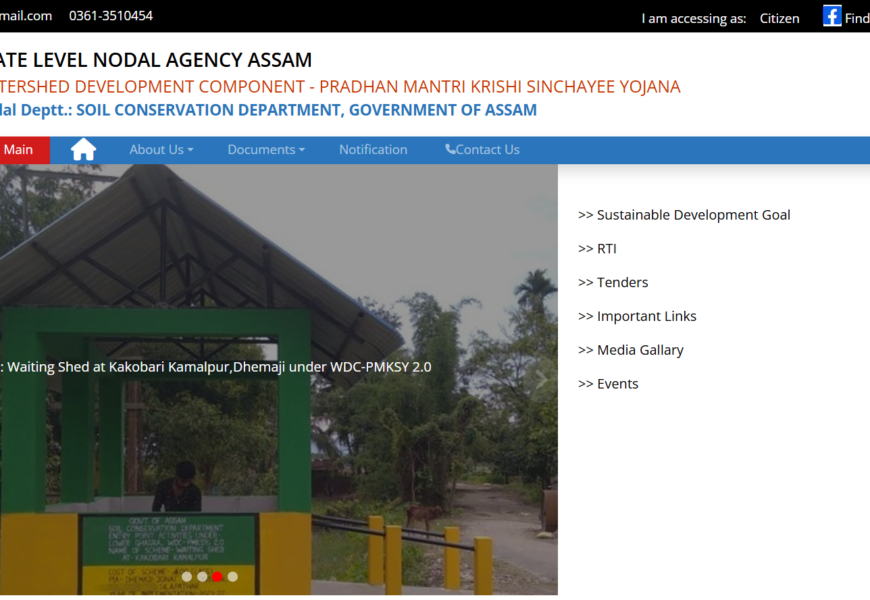Click the Waiting Shed slideshow image
Screen dimensions: 870x600
click(x=278, y=450)
